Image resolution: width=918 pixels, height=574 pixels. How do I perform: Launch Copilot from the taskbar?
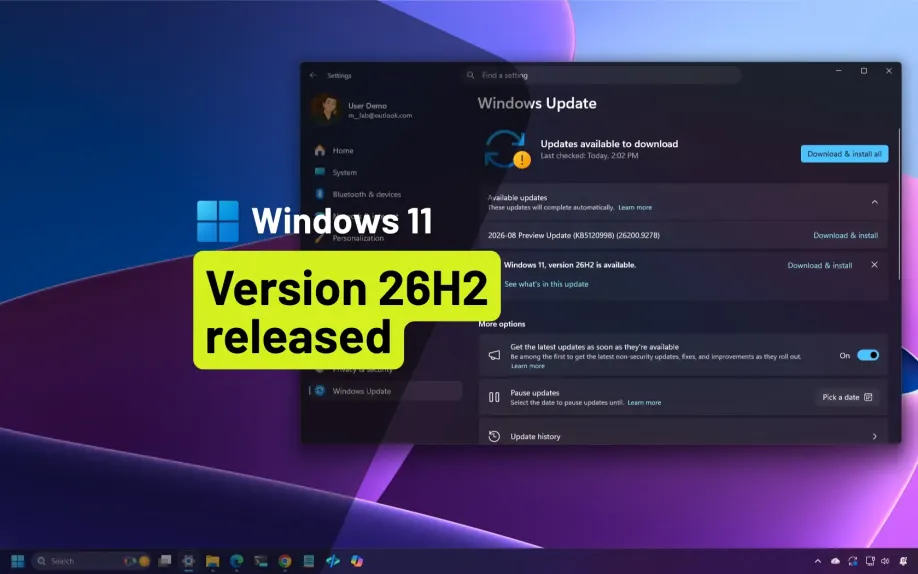[357, 561]
